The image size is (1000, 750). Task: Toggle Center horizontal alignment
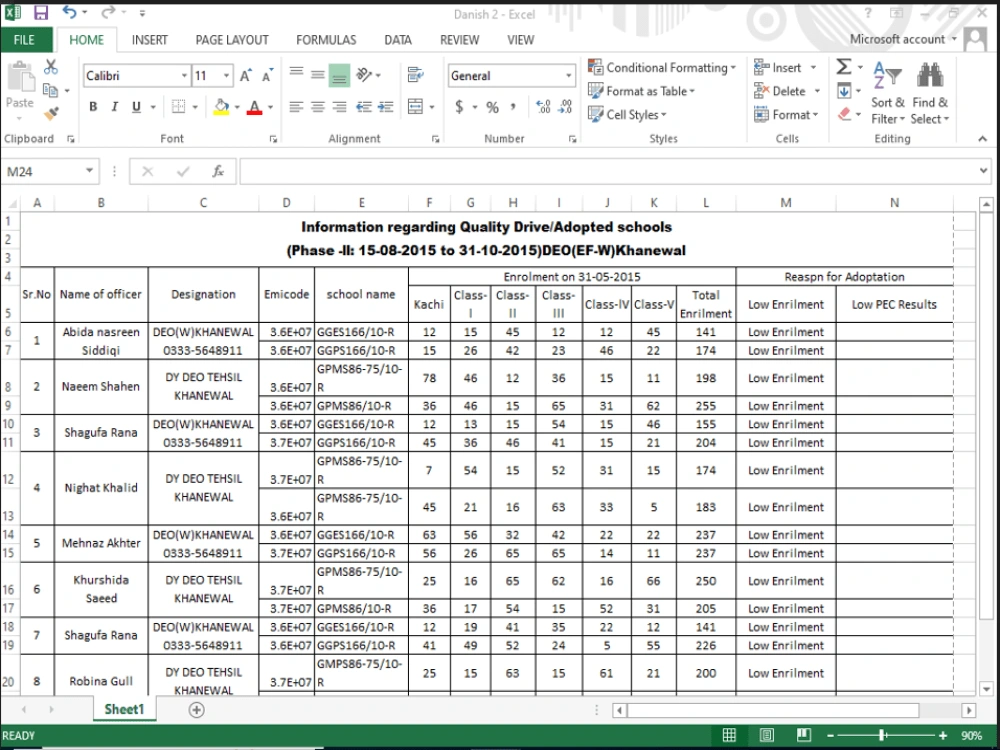[x=318, y=107]
